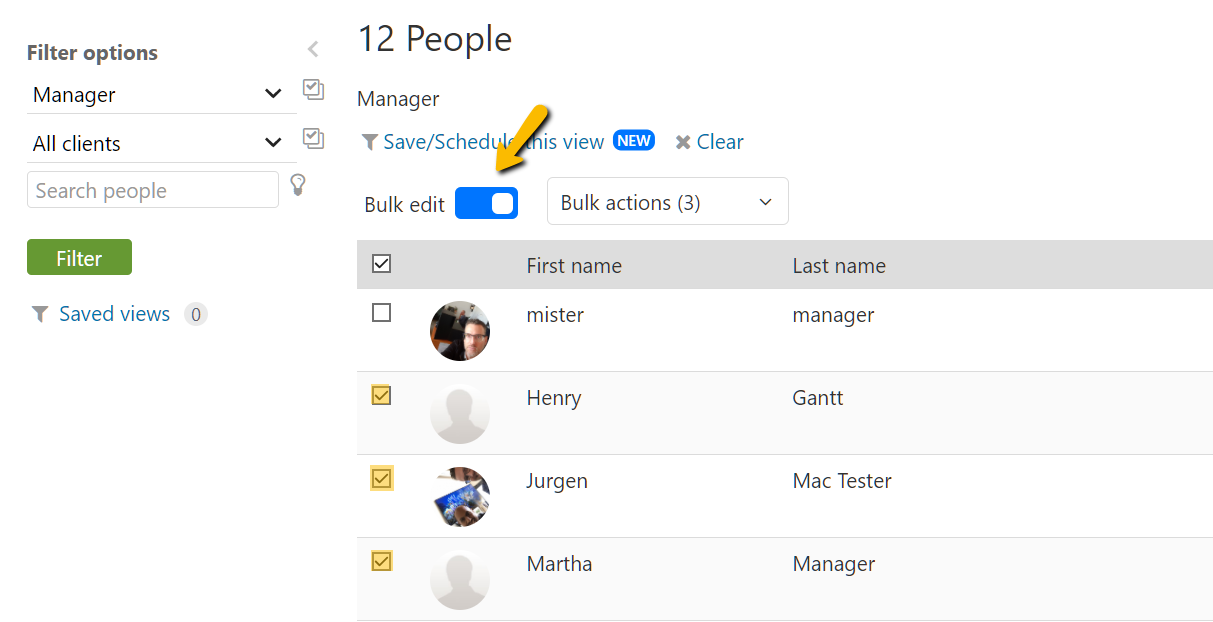Sort by Last name column header
Viewport: 1213px width, 622px height.
tap(839, 266)
